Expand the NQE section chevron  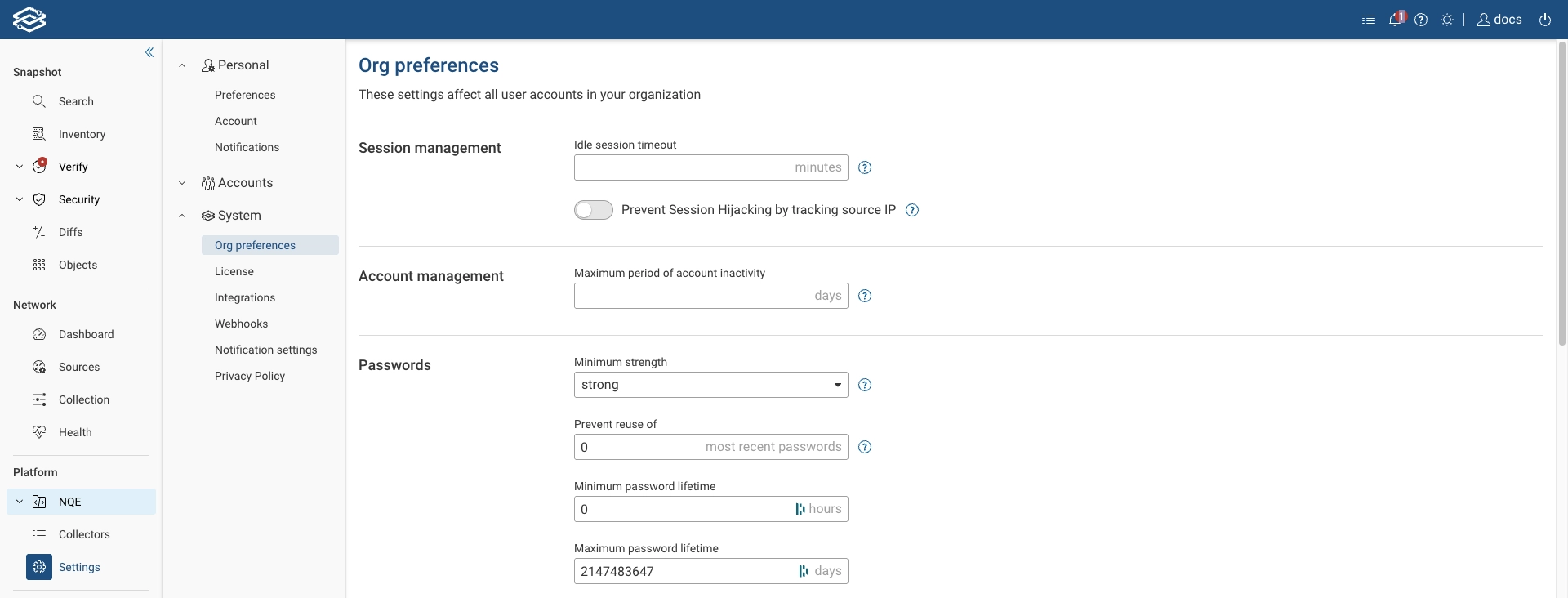coord(20,502)
